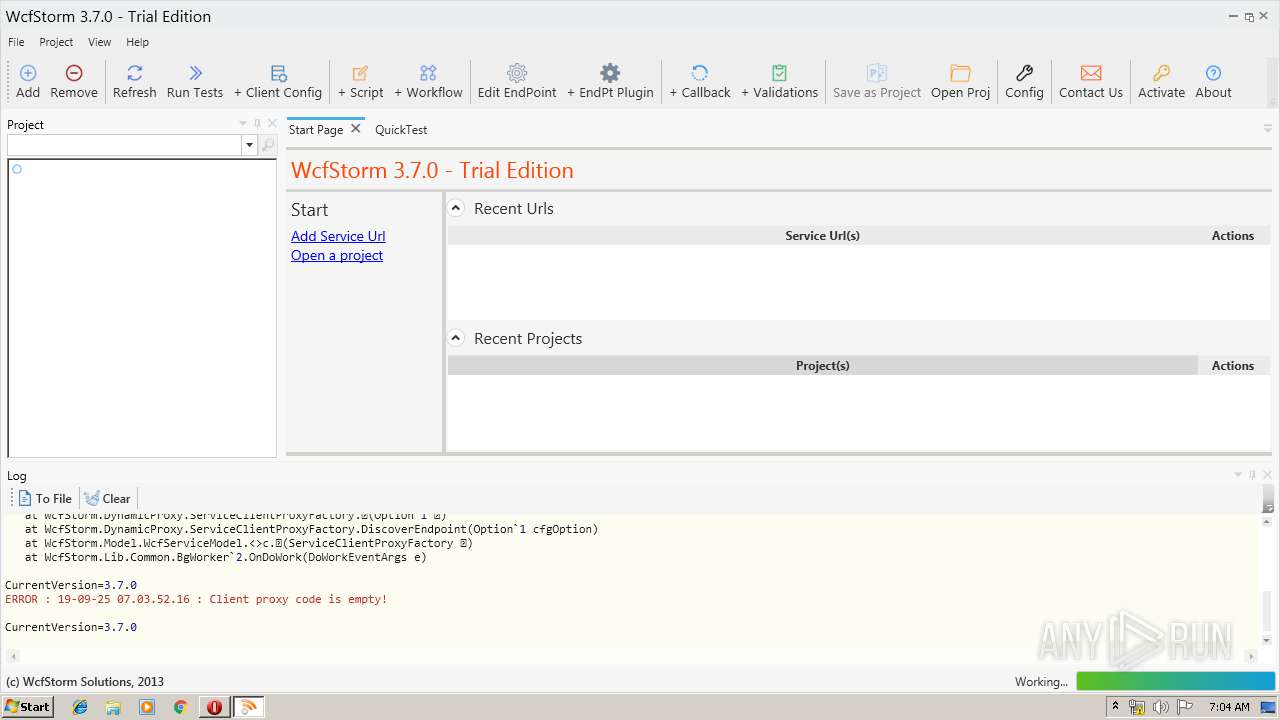Run Tests from the toolbar

tap(195, 81)
